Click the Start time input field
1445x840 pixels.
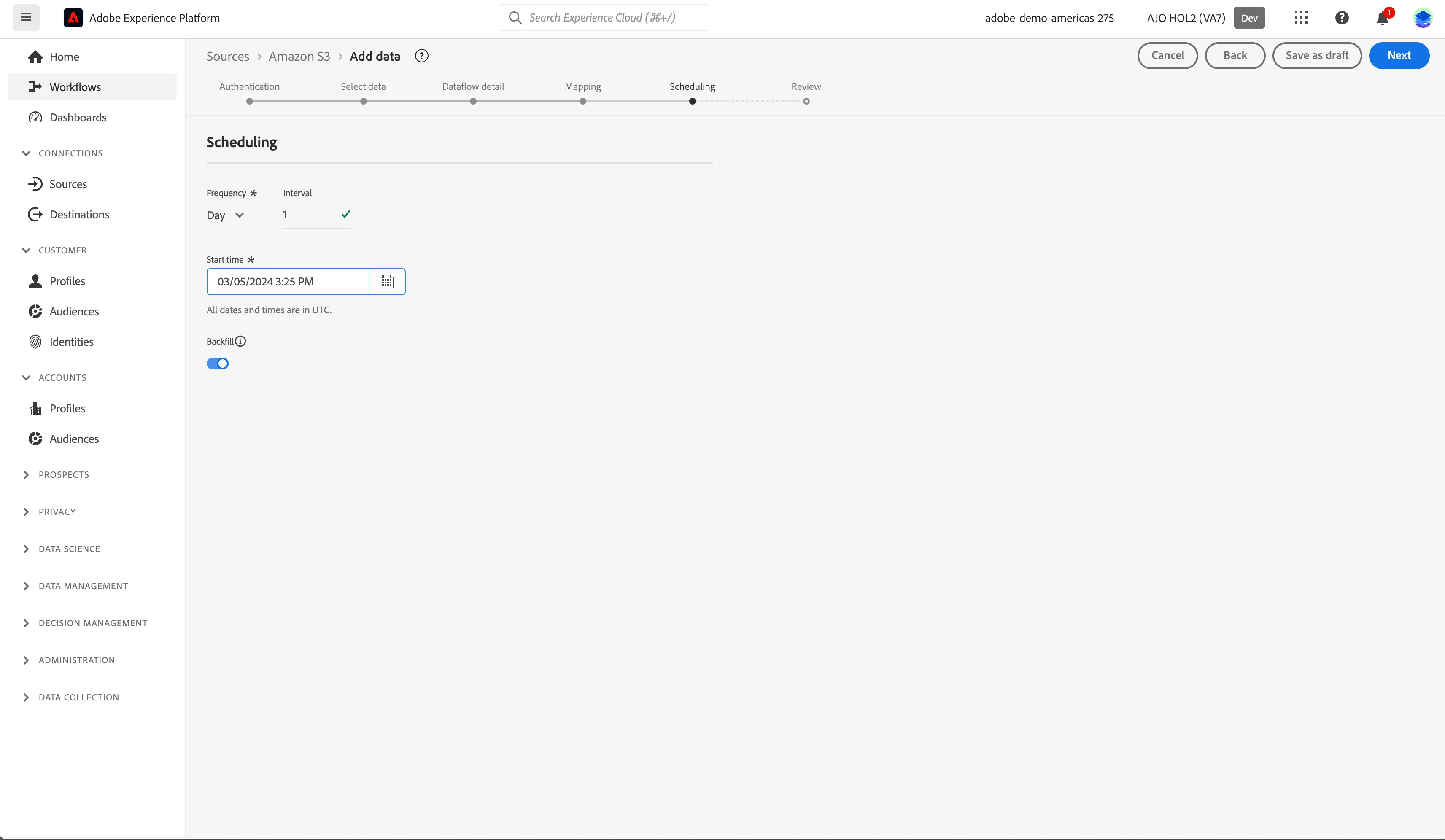coord(288,282)
